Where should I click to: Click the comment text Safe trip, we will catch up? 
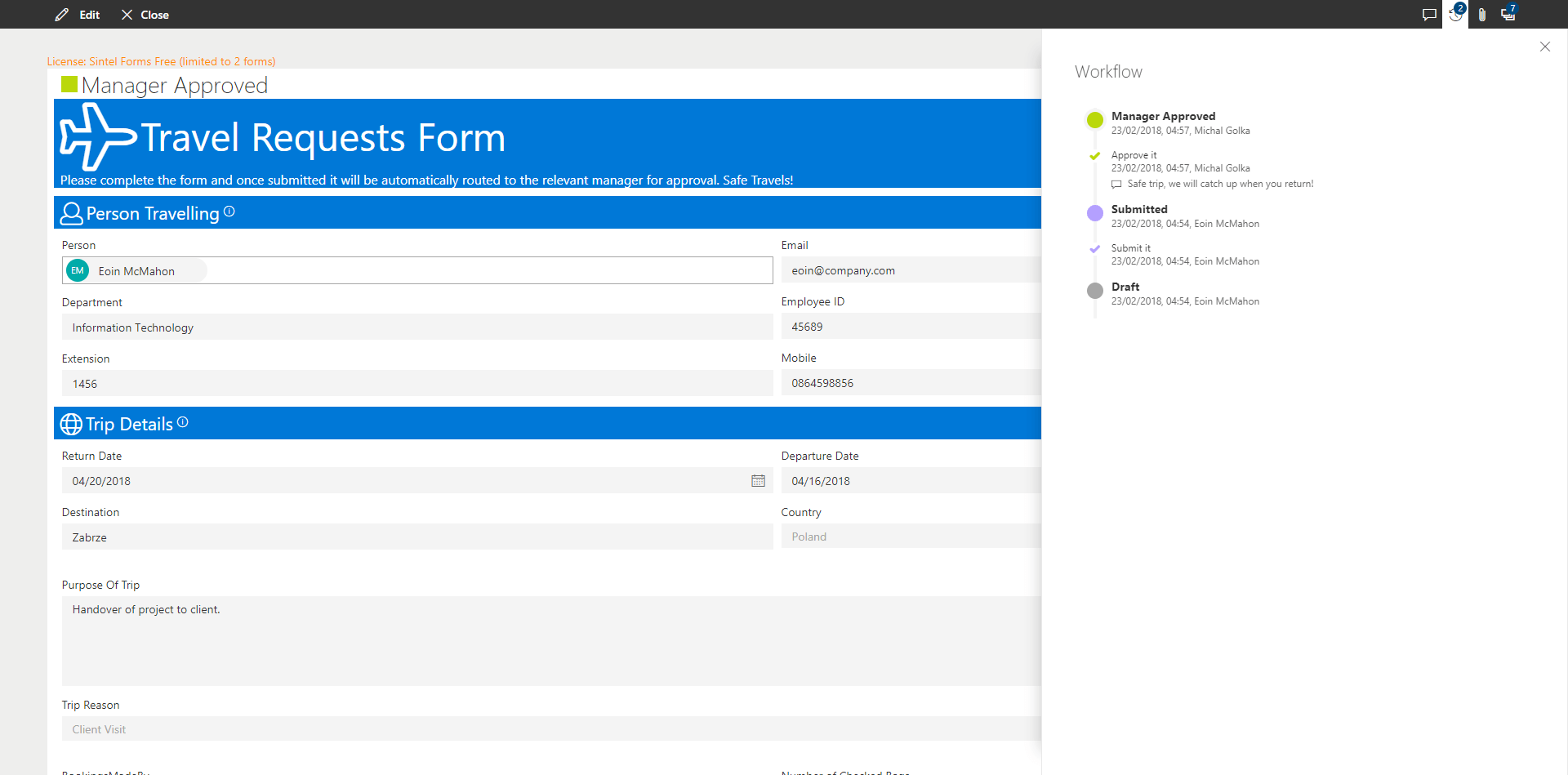(1221, 184)
